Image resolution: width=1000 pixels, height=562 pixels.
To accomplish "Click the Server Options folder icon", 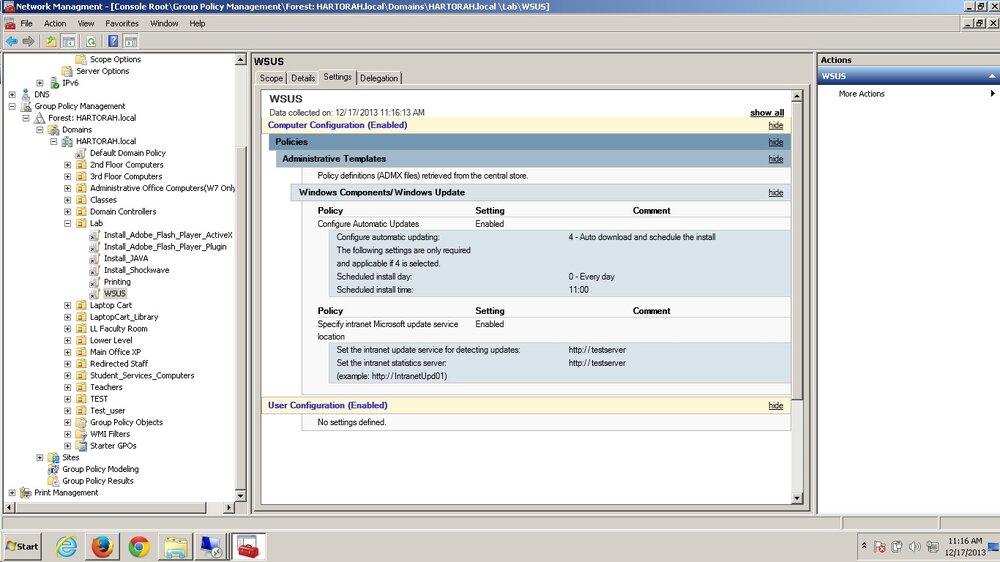I will click(x=67, y=71).
